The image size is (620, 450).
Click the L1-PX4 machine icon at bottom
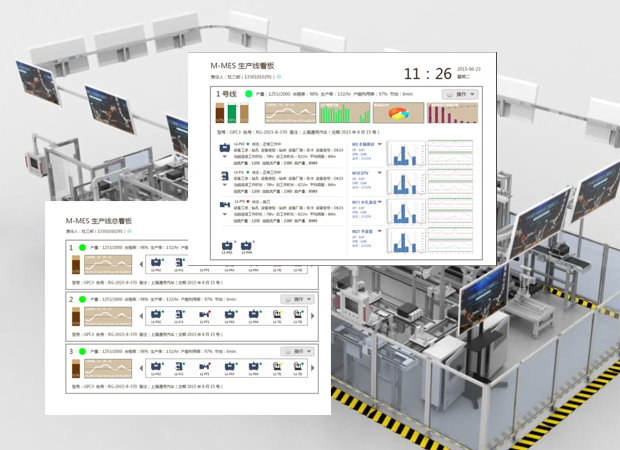coord(246,242)
